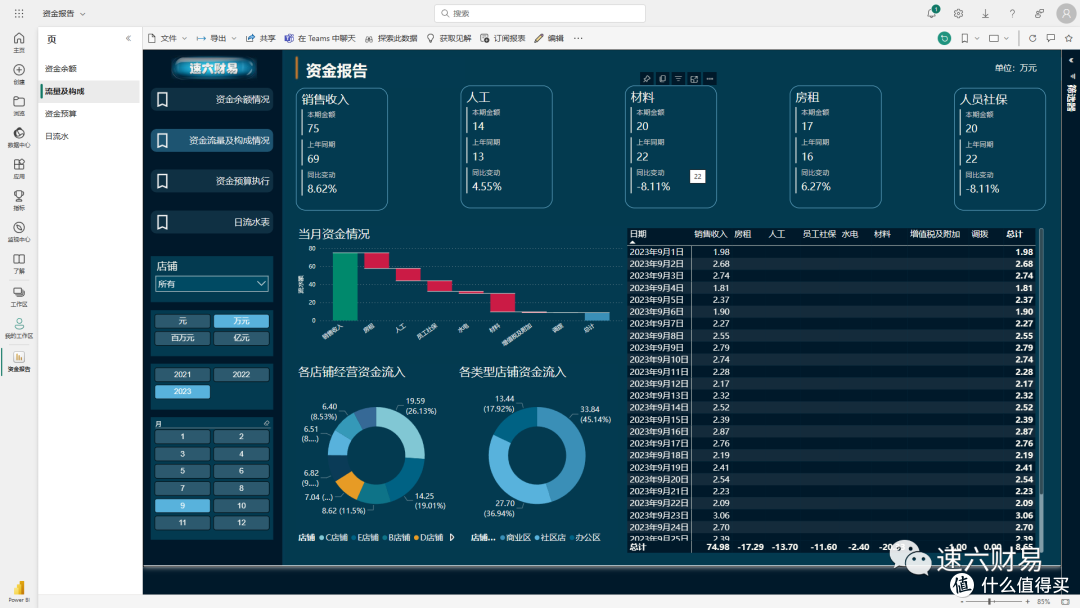The image size is (1080, 608).
Task: Show filters icon on 材料 visual
Action: (x=678, y=79)
